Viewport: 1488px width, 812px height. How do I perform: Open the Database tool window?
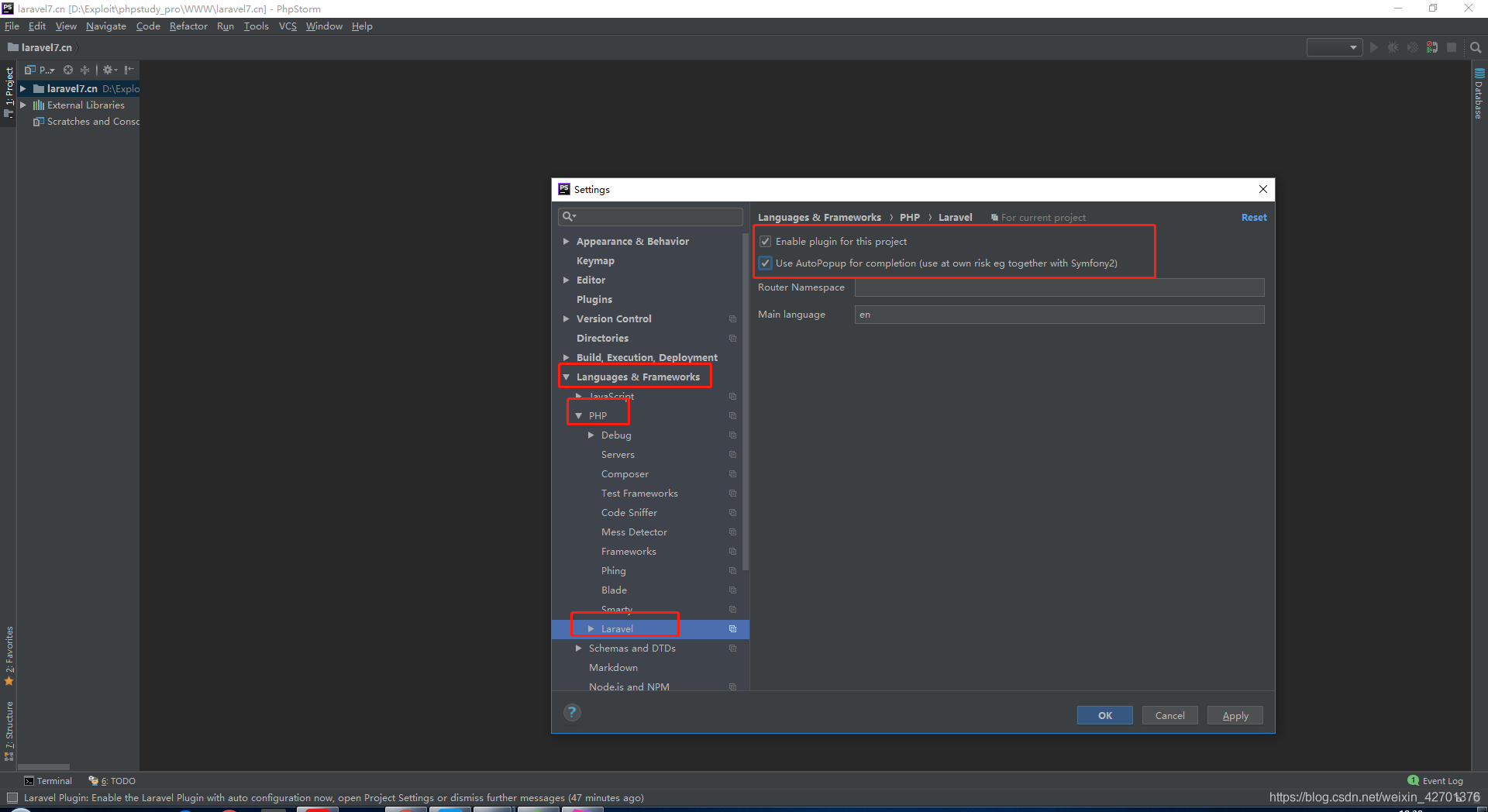tap(1479, 93)
